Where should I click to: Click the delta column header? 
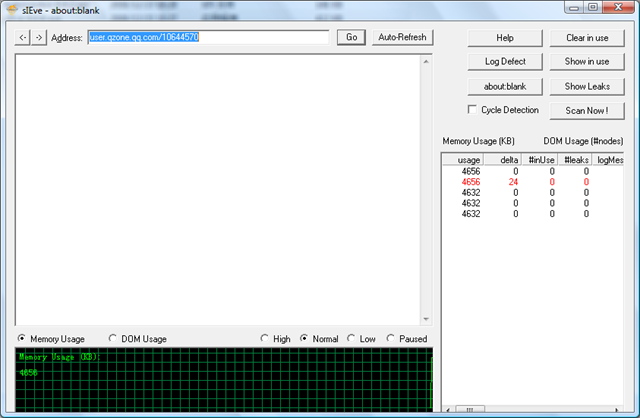coord(504,159)
